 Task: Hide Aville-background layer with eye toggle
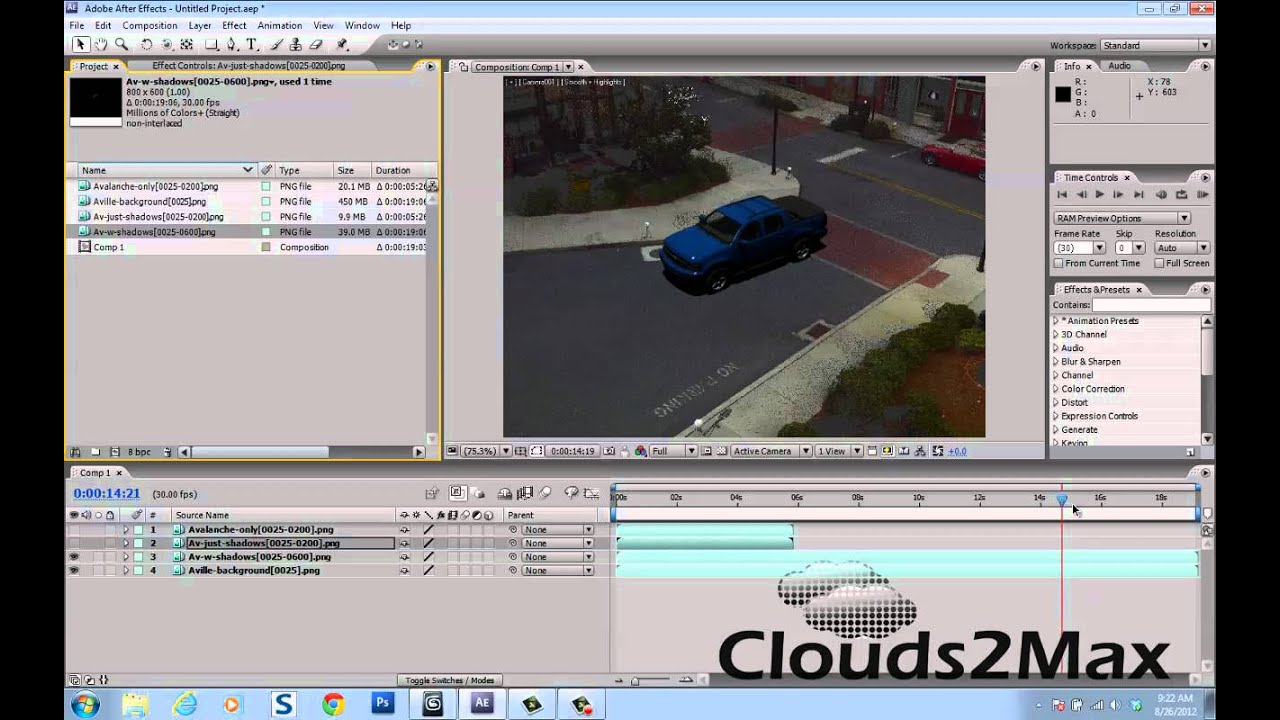pyautogui.click(x=73, y=570)
